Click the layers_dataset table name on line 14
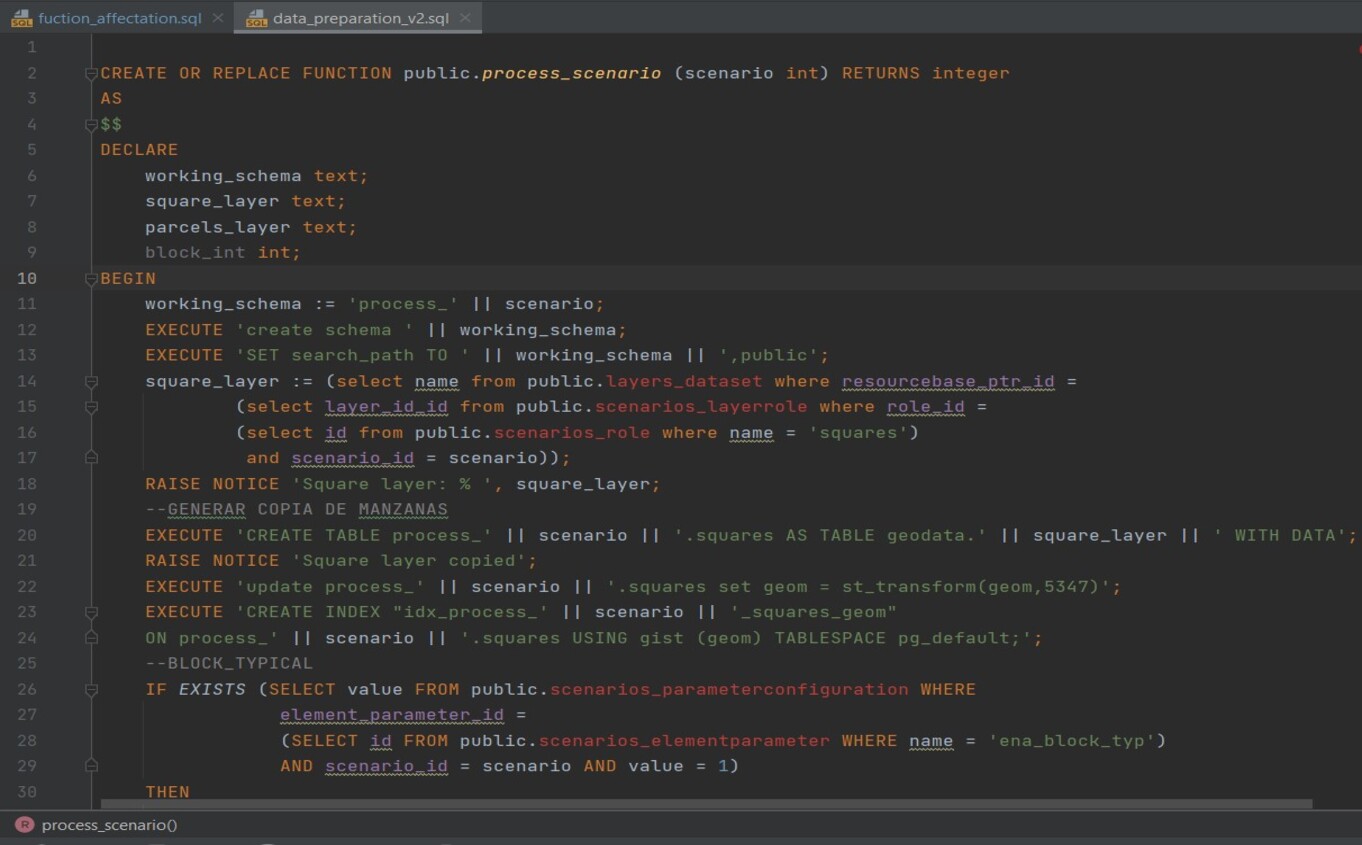1362x845 pixels. (684, 381)
